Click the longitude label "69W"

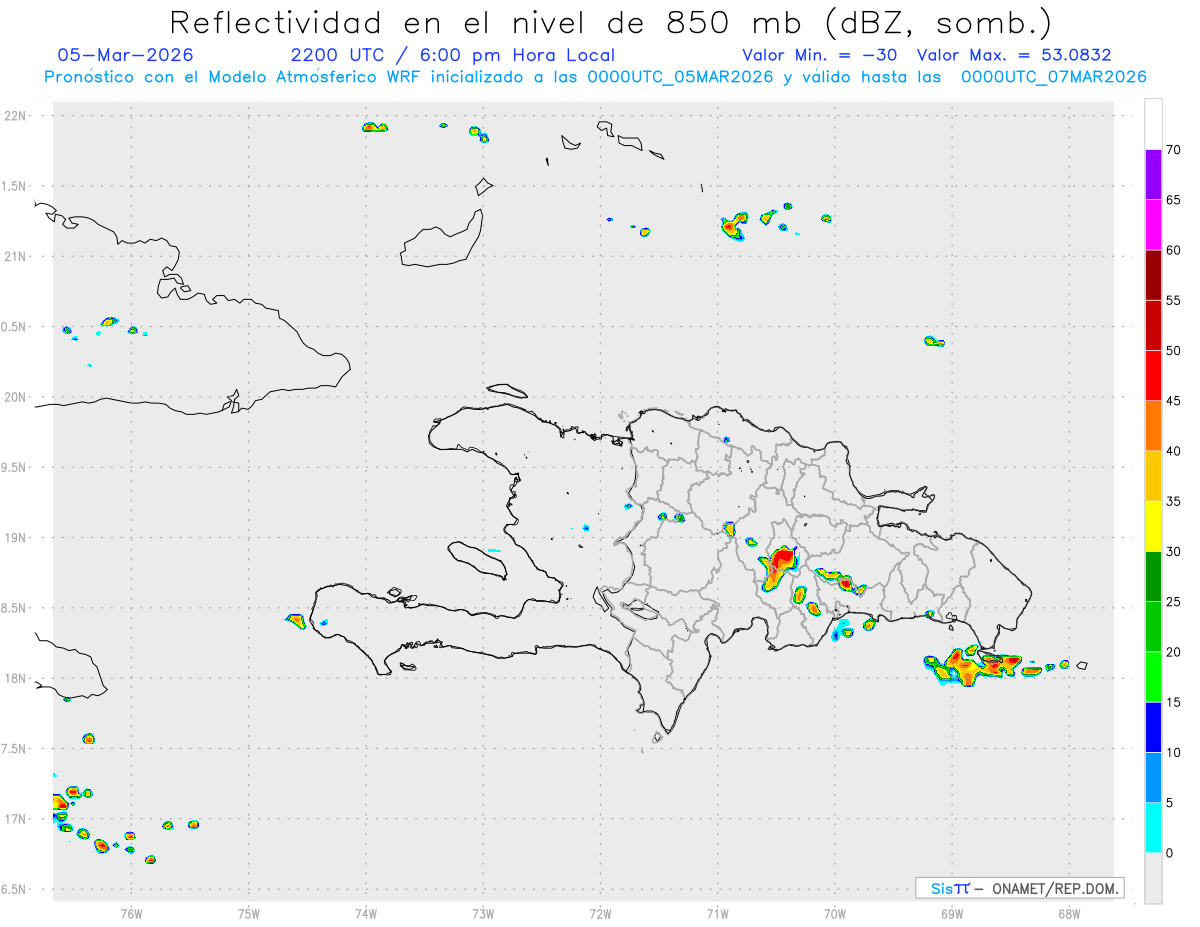pyautogui.click(x=951, y=914)
